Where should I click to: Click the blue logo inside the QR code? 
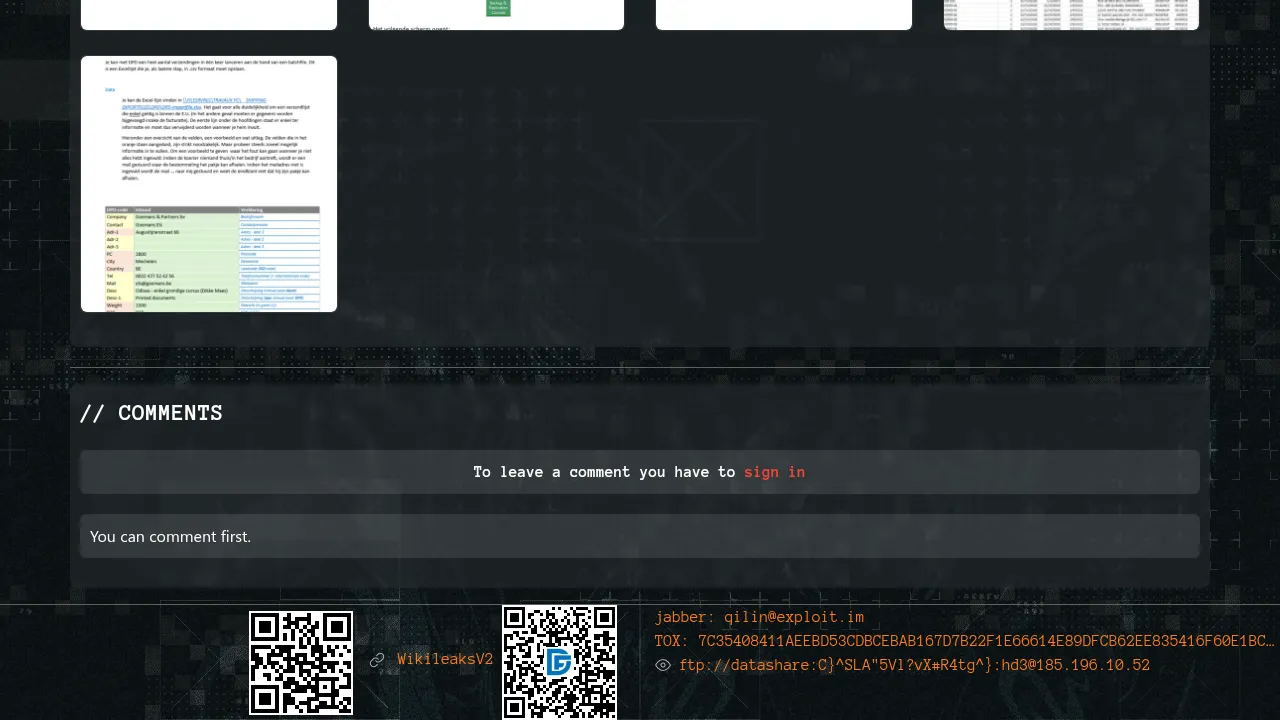[x=559, y=662]
